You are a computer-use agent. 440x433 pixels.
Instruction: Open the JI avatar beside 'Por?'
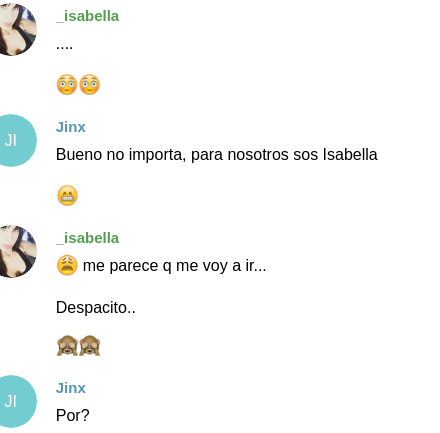pos(15,401)
